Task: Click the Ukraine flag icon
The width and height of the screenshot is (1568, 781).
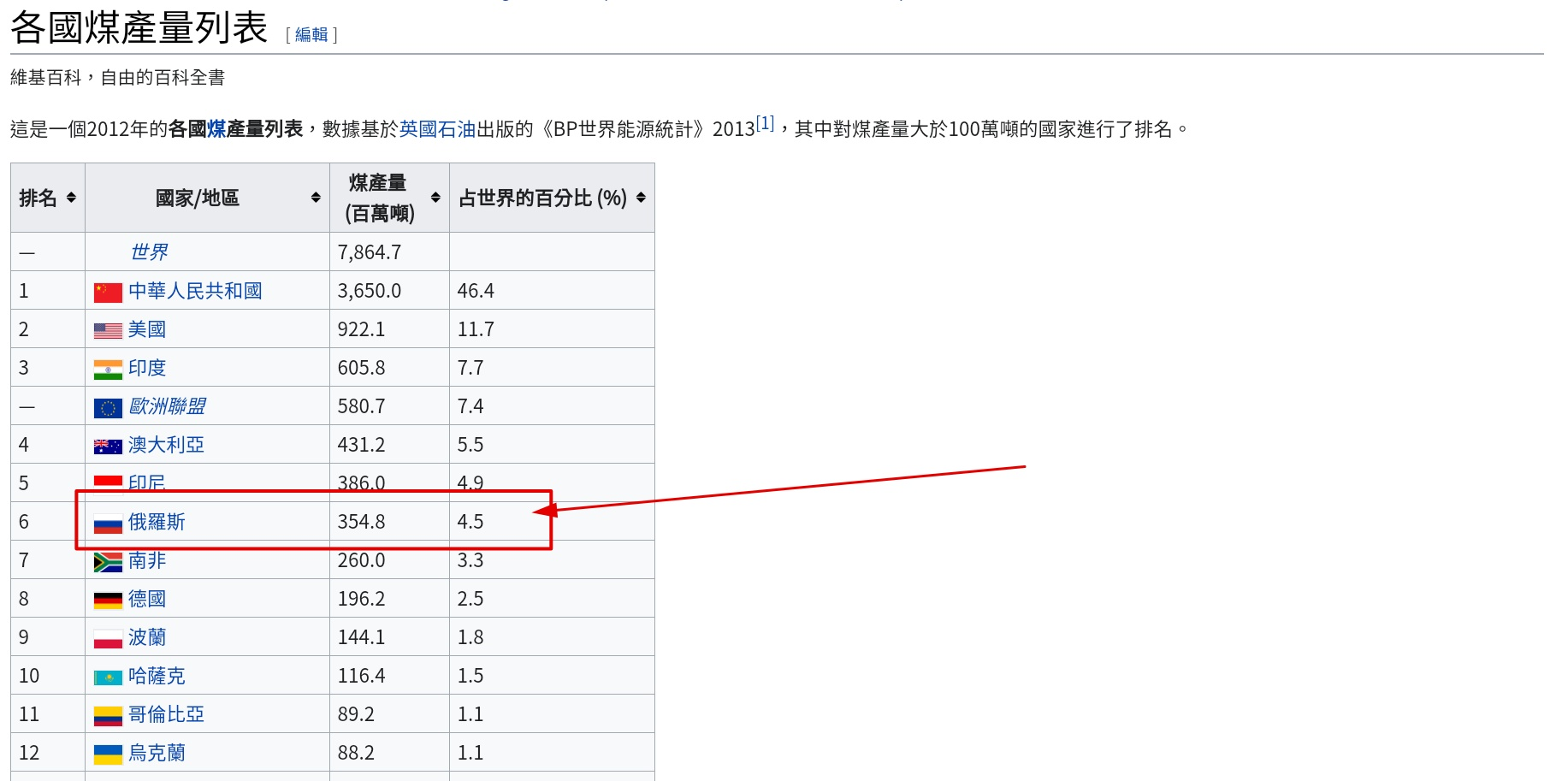Action: [108, 754]
